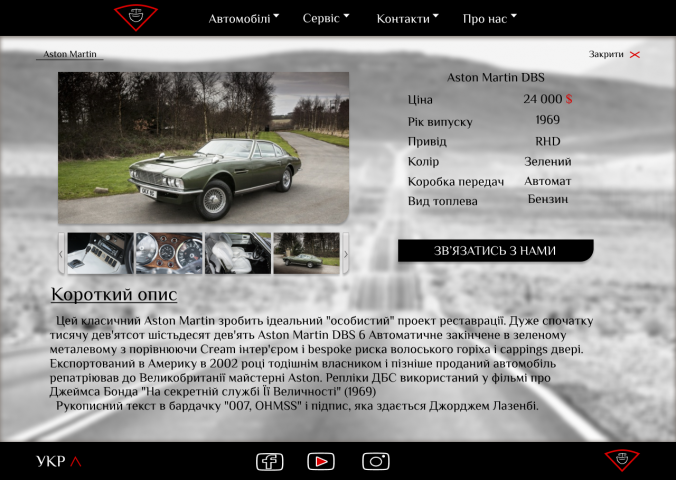676x480 pixels.
Task: Click the color value Зелений
Action: pos(548,162)
